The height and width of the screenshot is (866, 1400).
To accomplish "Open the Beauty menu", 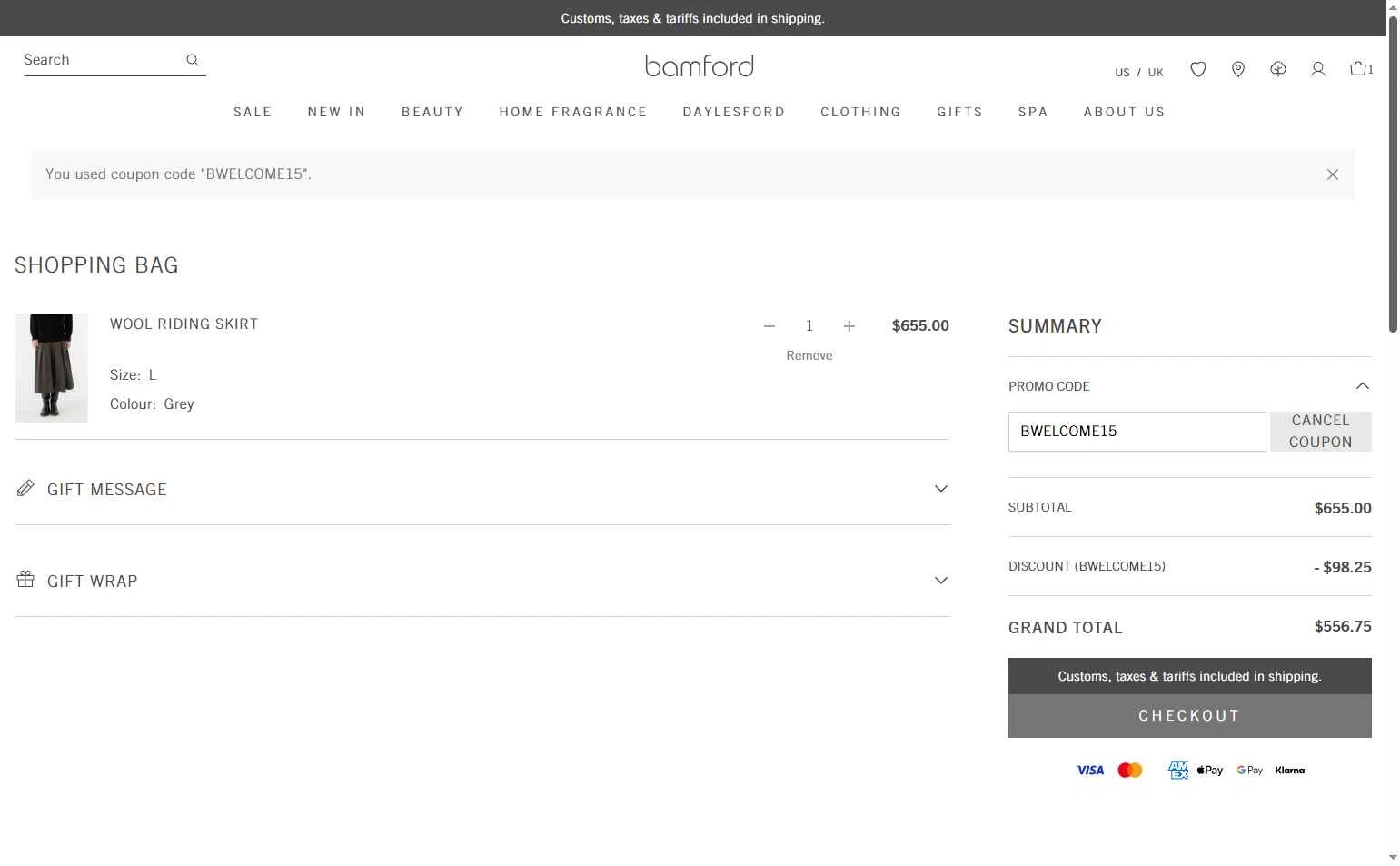I will (432, 112).
